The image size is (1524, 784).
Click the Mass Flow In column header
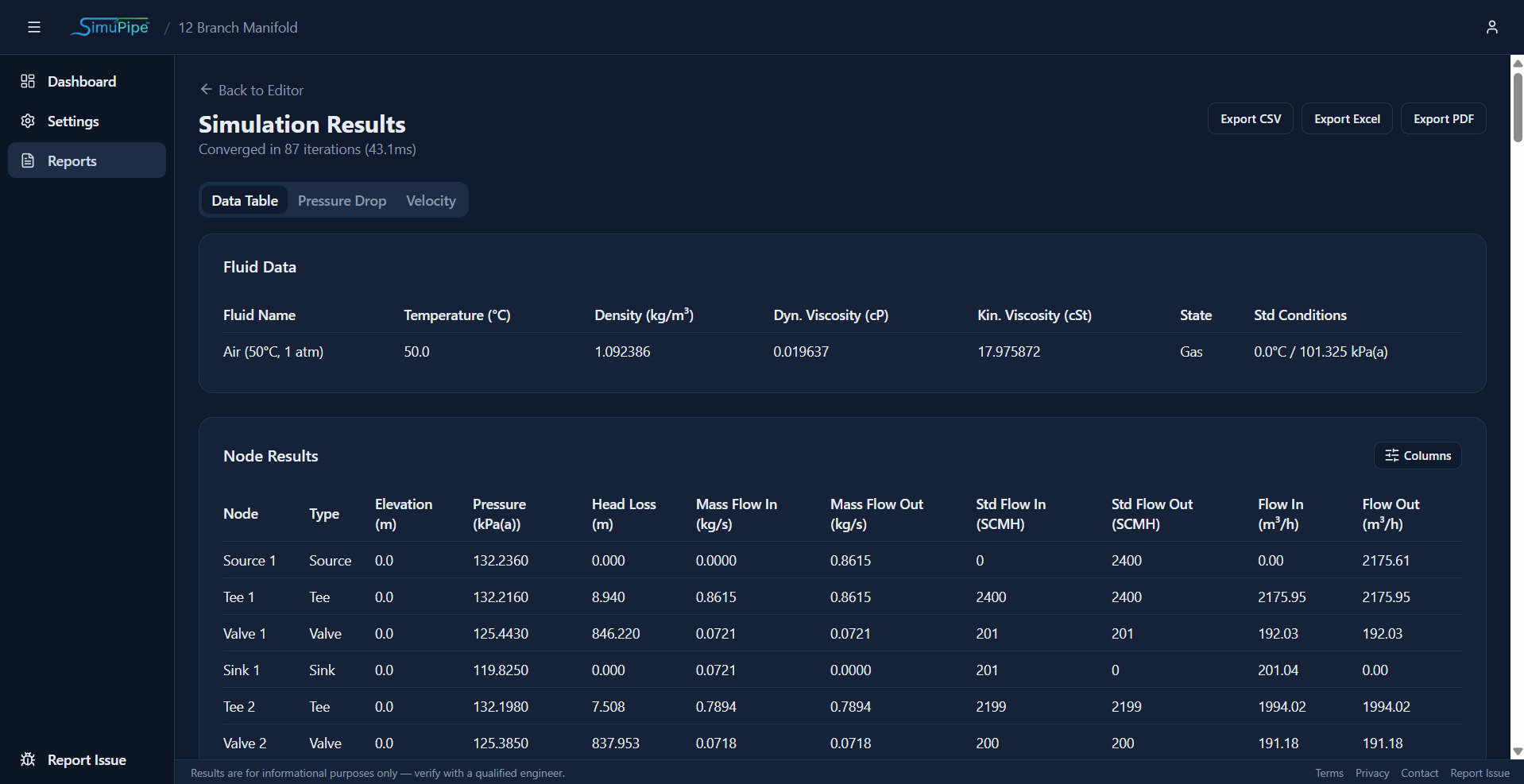(737, 514)
